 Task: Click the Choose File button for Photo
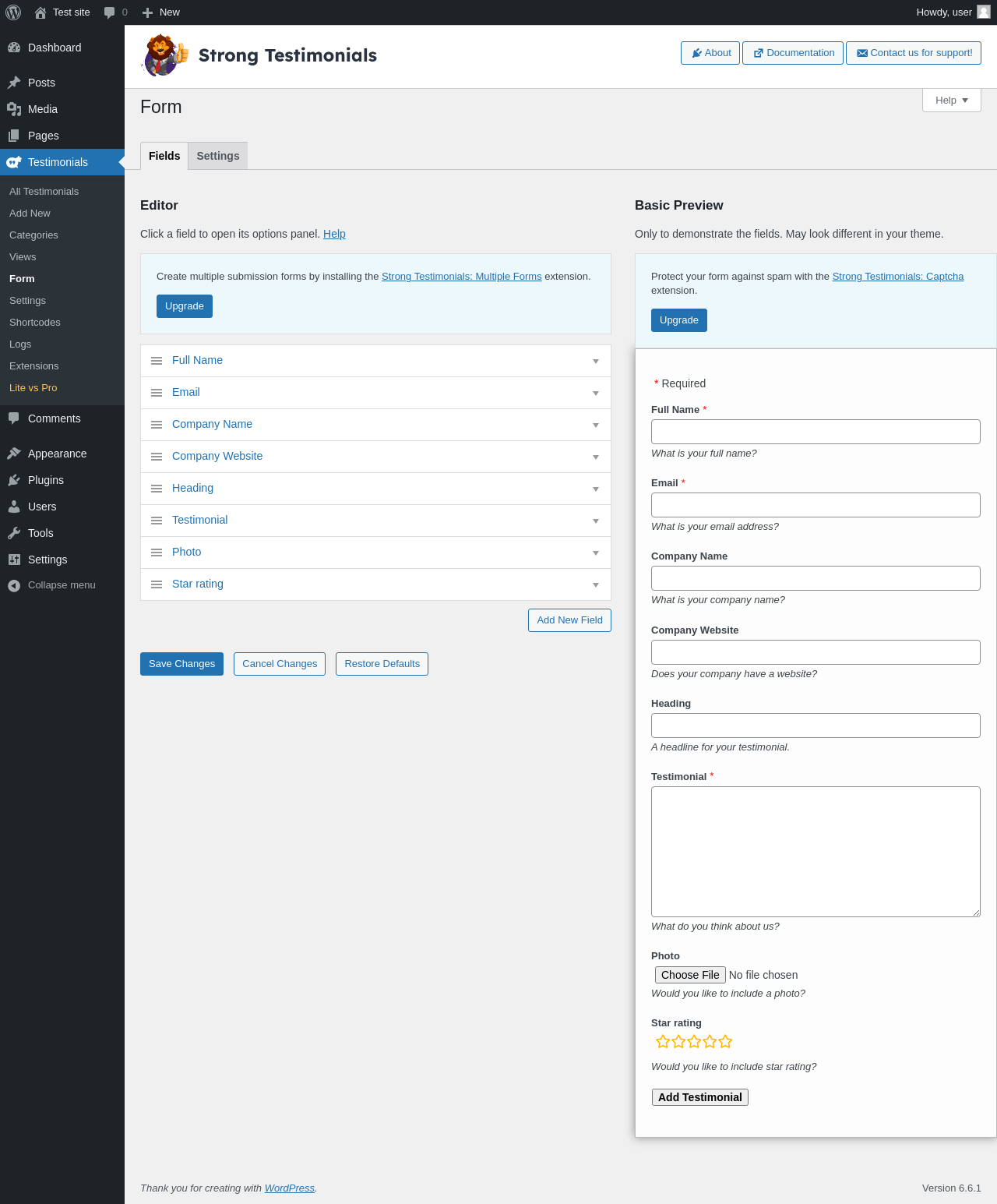pos(690,975)
